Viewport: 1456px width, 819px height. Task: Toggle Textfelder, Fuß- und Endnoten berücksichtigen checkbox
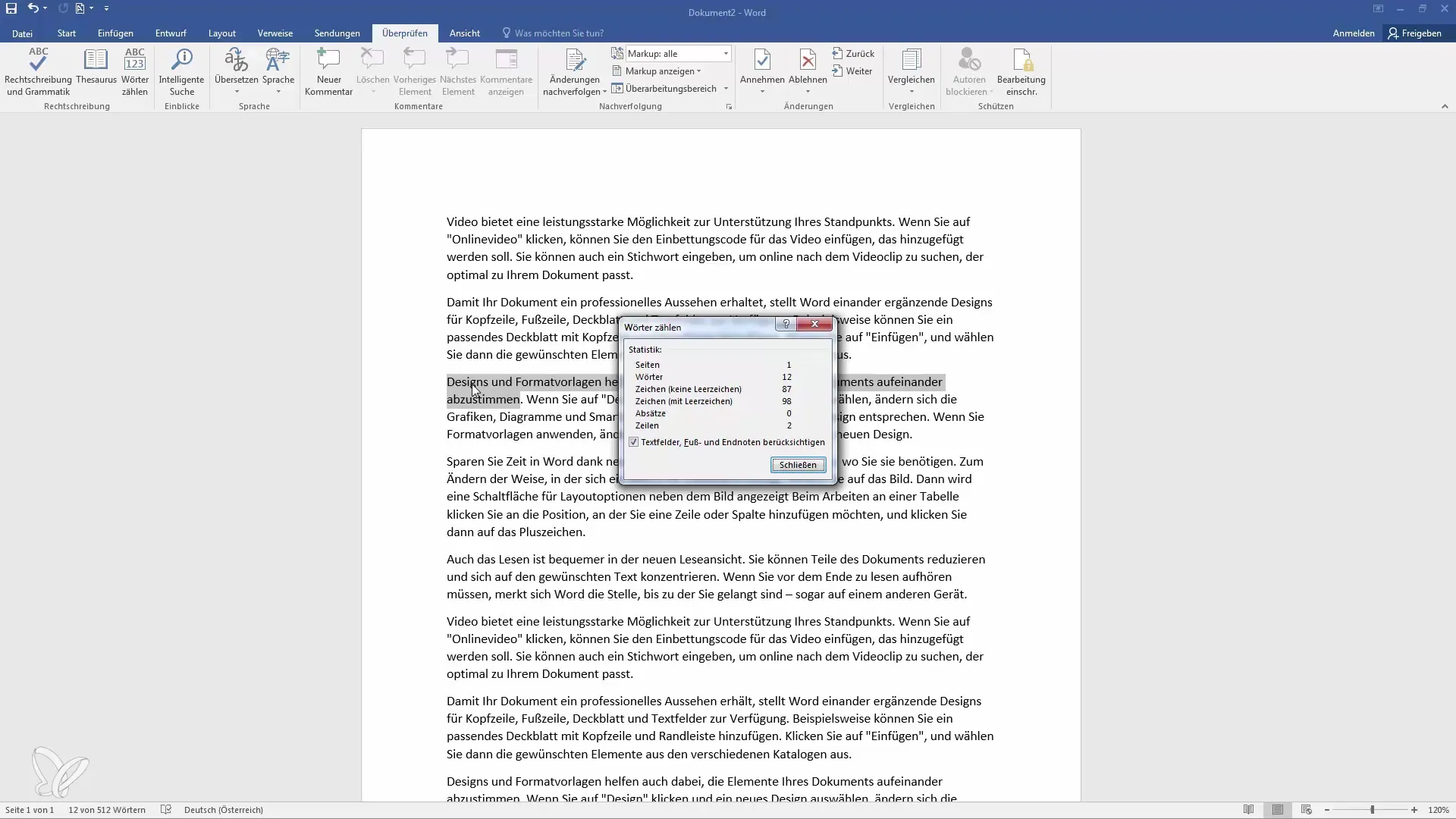tap(634, 442)
